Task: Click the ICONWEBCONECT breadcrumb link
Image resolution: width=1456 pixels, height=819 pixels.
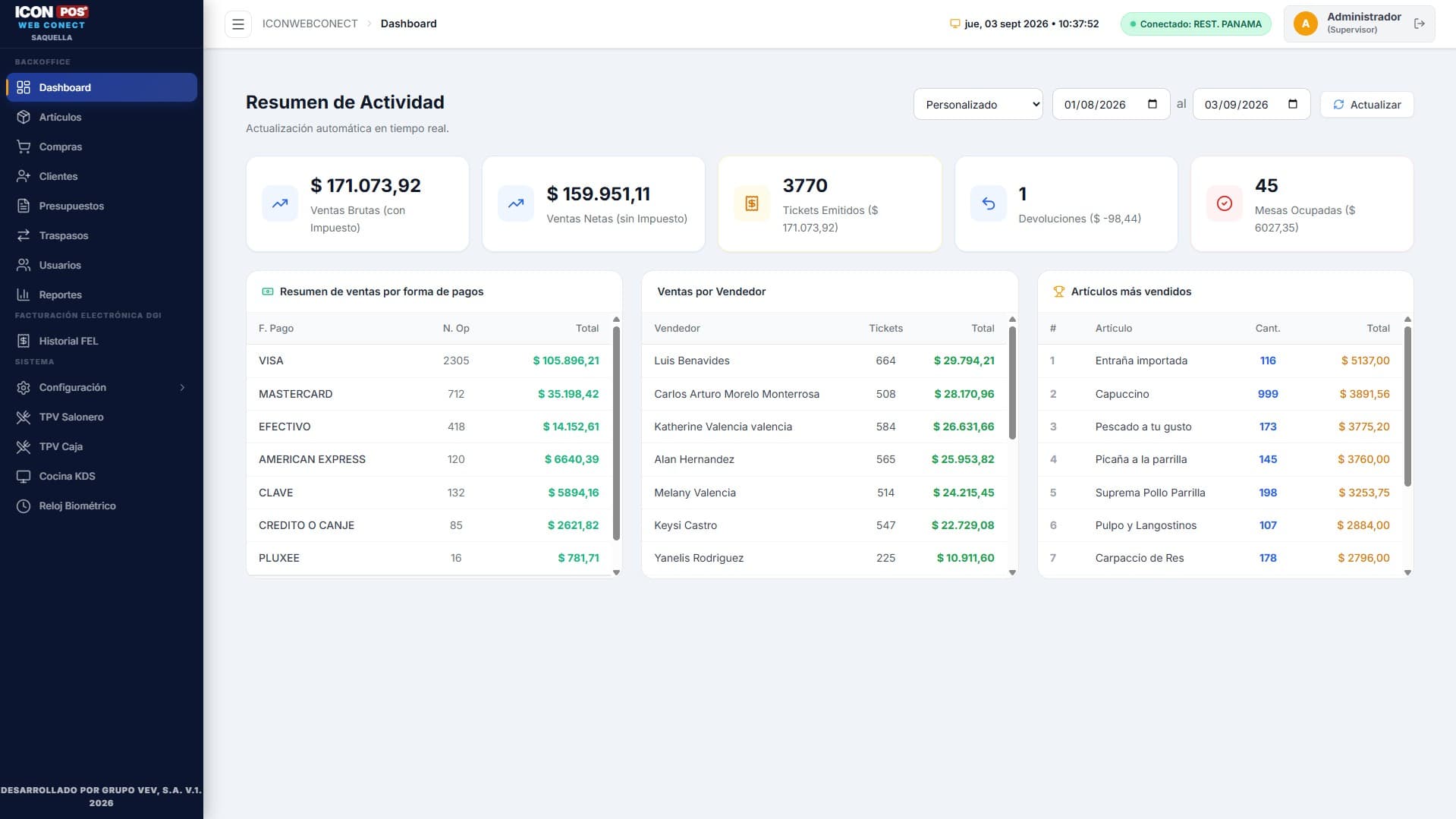Action: (x=310, y=24)
